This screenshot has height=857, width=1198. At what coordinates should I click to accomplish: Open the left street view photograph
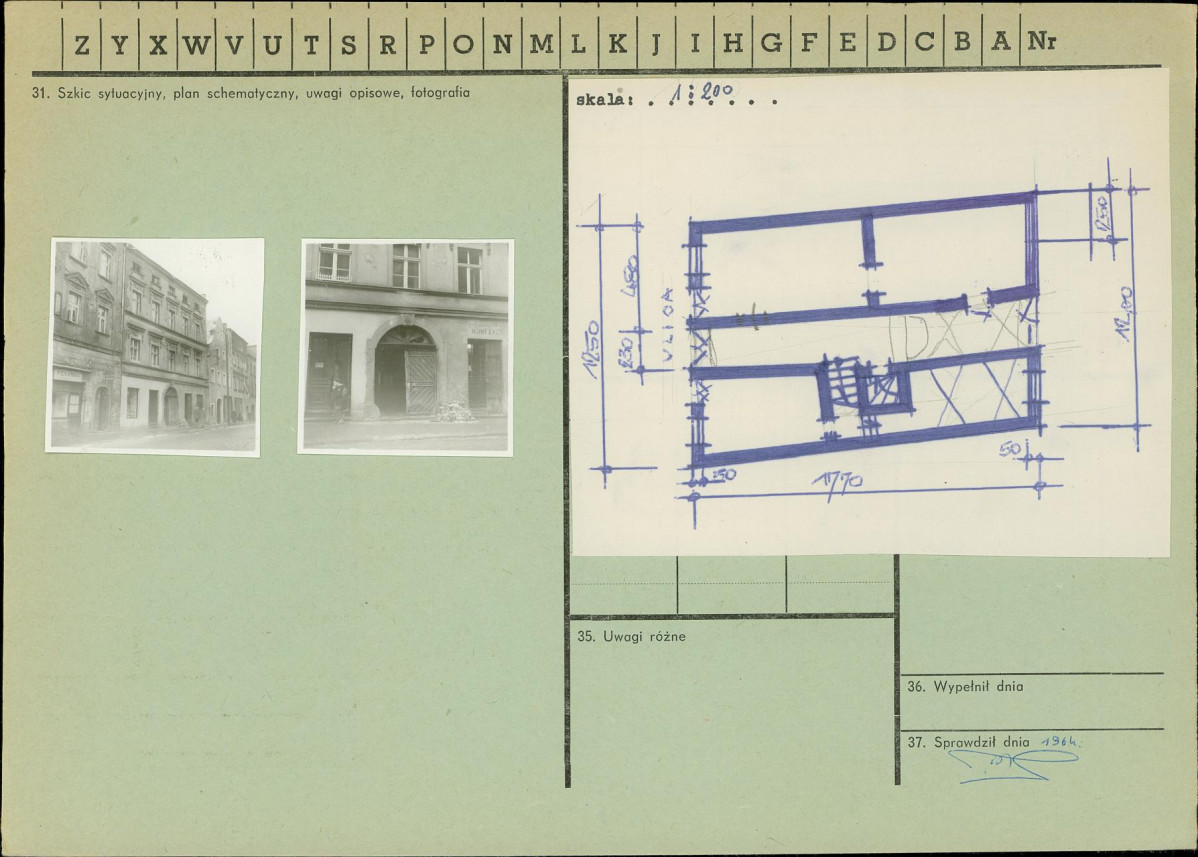tap(155, 346)
